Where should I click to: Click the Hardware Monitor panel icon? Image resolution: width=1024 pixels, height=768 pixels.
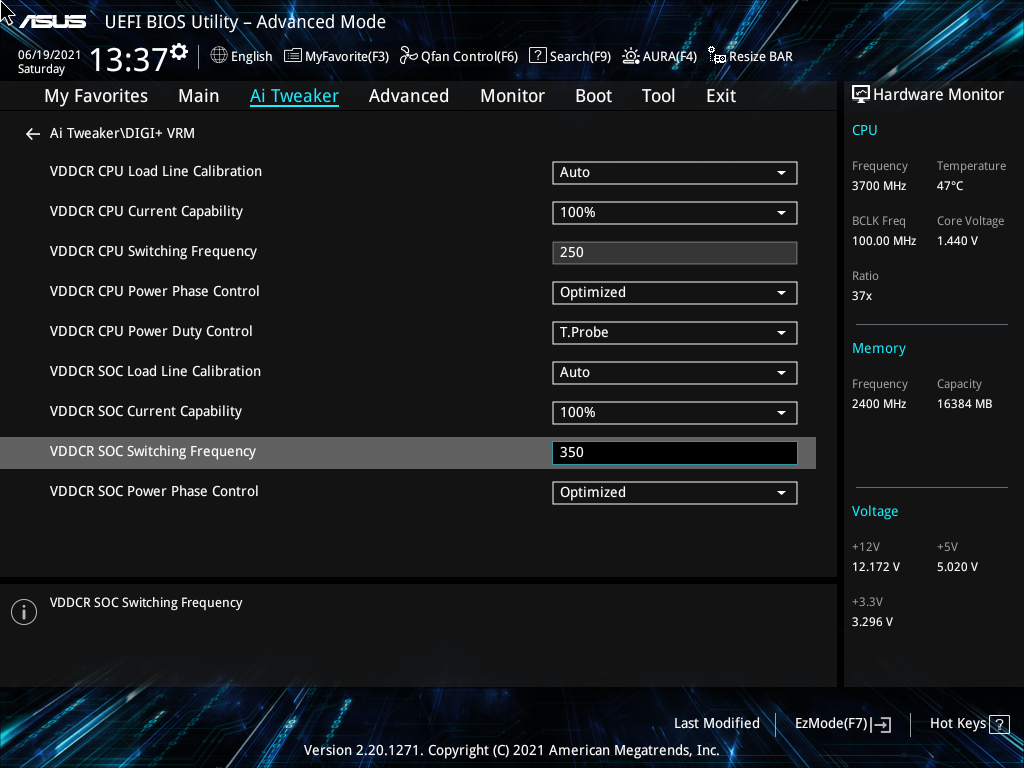click(x=860, y=93)
